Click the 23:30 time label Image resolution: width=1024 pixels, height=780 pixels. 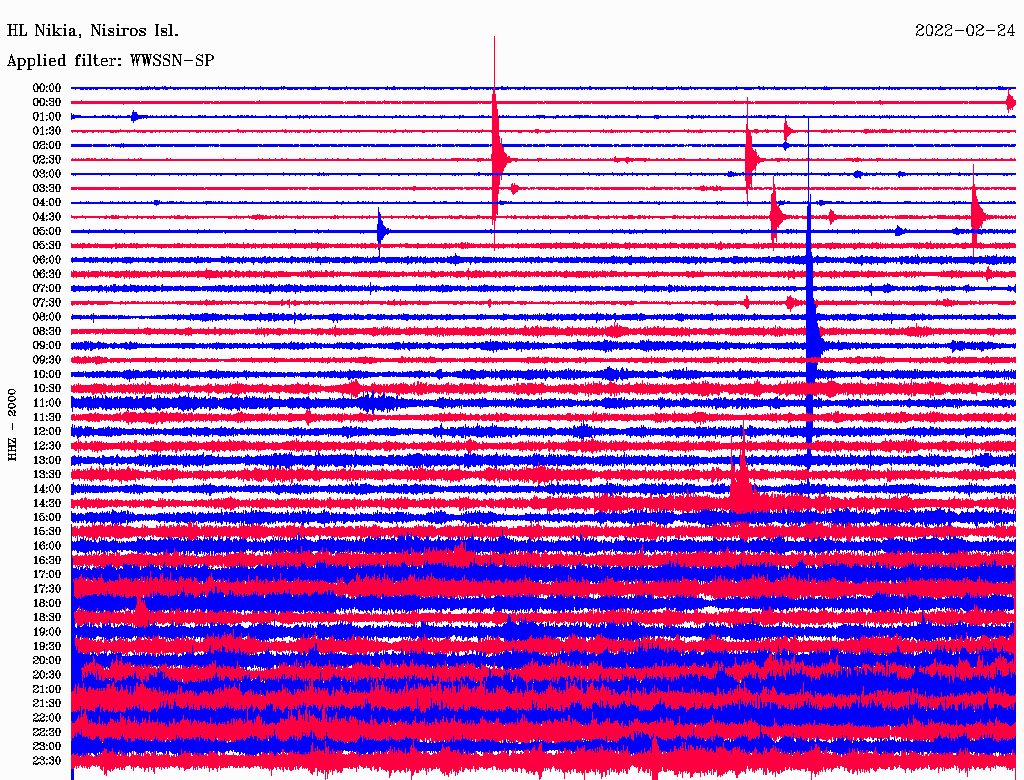tap(47, 761)
